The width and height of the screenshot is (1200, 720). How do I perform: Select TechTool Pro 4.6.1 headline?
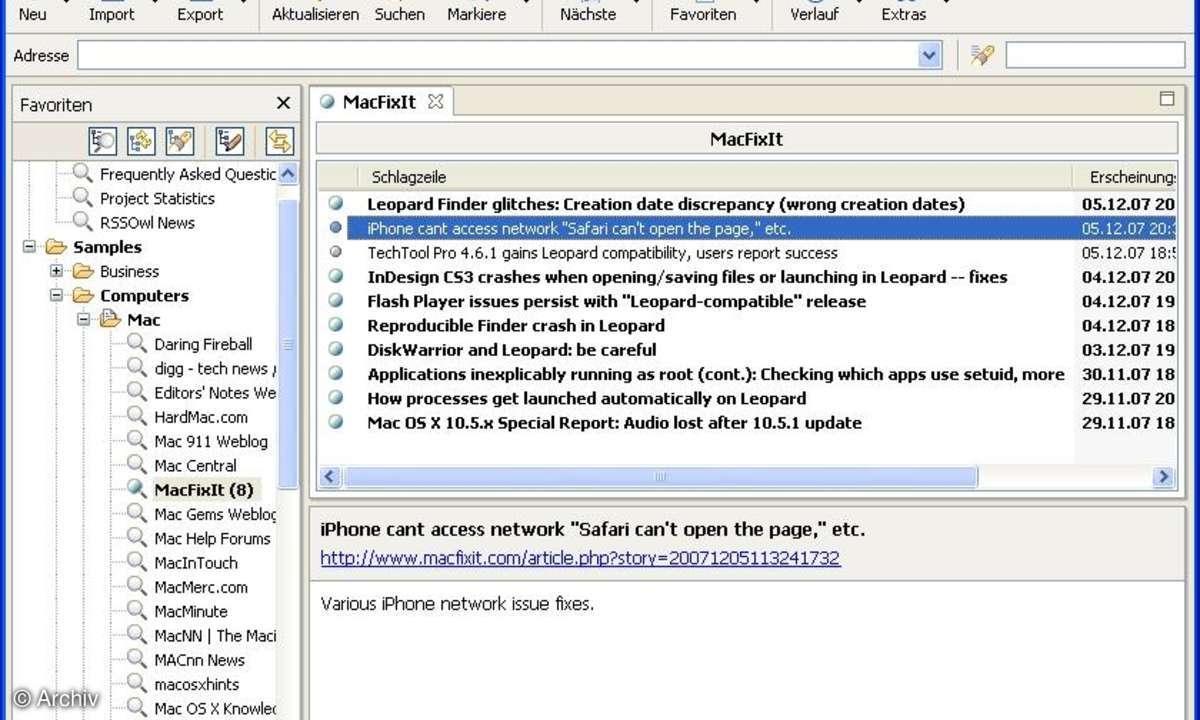602,253
